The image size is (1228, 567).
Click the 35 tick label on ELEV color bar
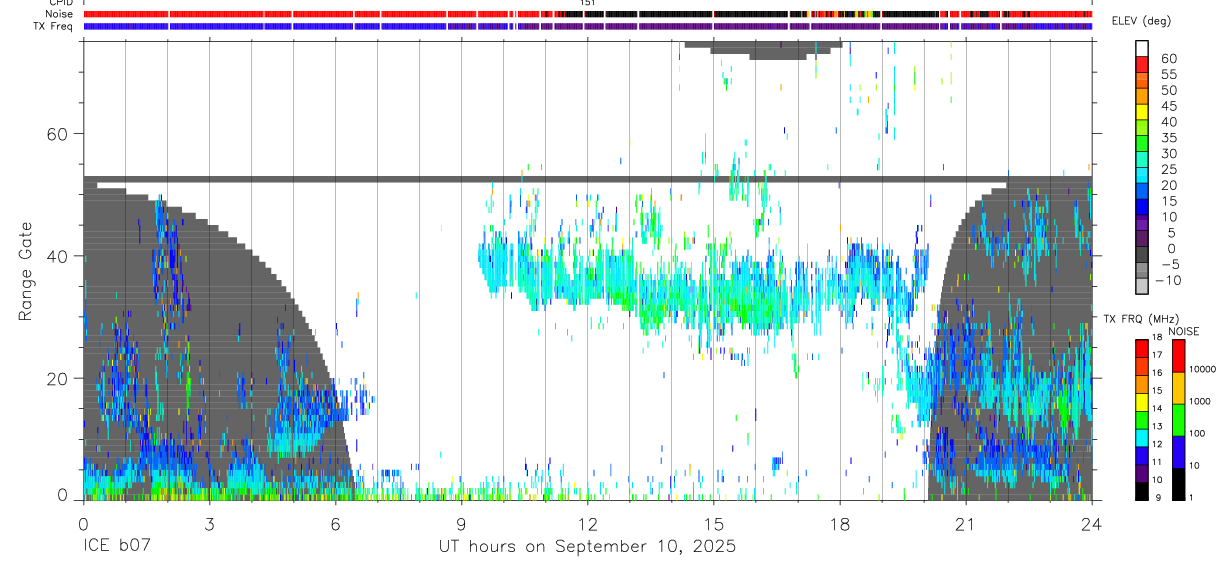1168,138
